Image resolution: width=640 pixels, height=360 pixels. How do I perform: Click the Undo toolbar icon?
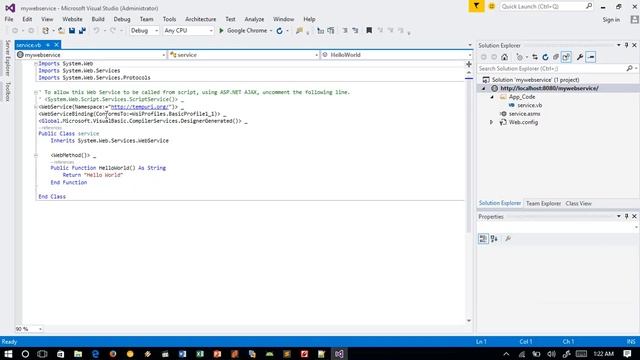click(x=96, y=31)
